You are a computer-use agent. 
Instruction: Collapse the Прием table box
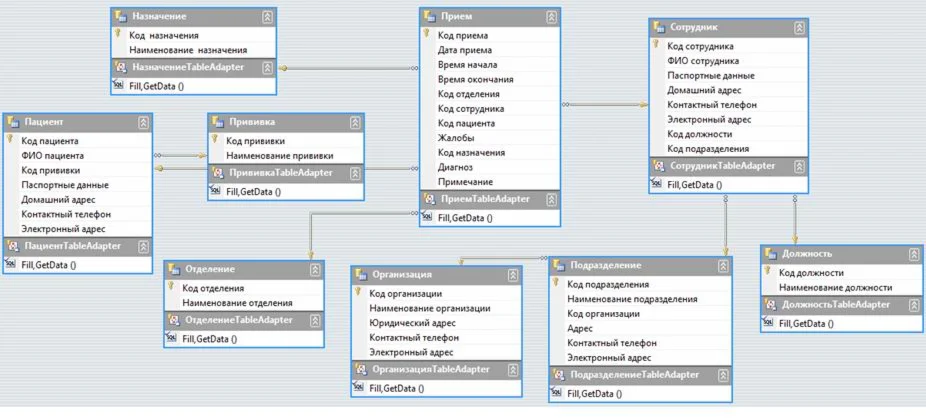coord(552,17)
